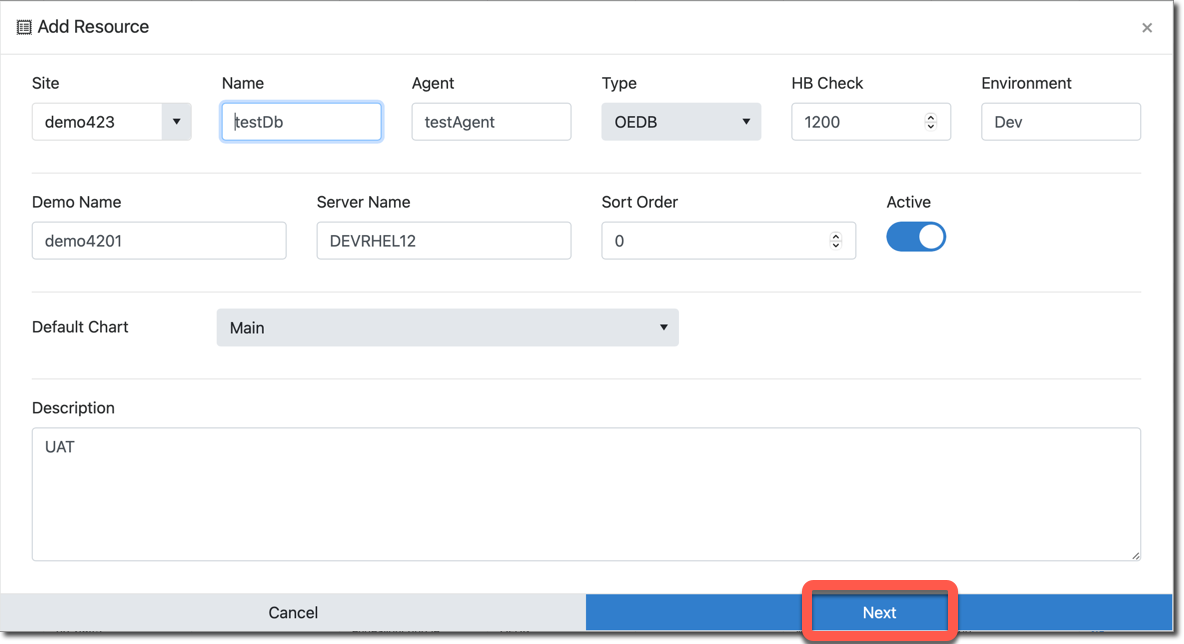
Task: Click the Sort Order stepper arrows
Action: 835,241
